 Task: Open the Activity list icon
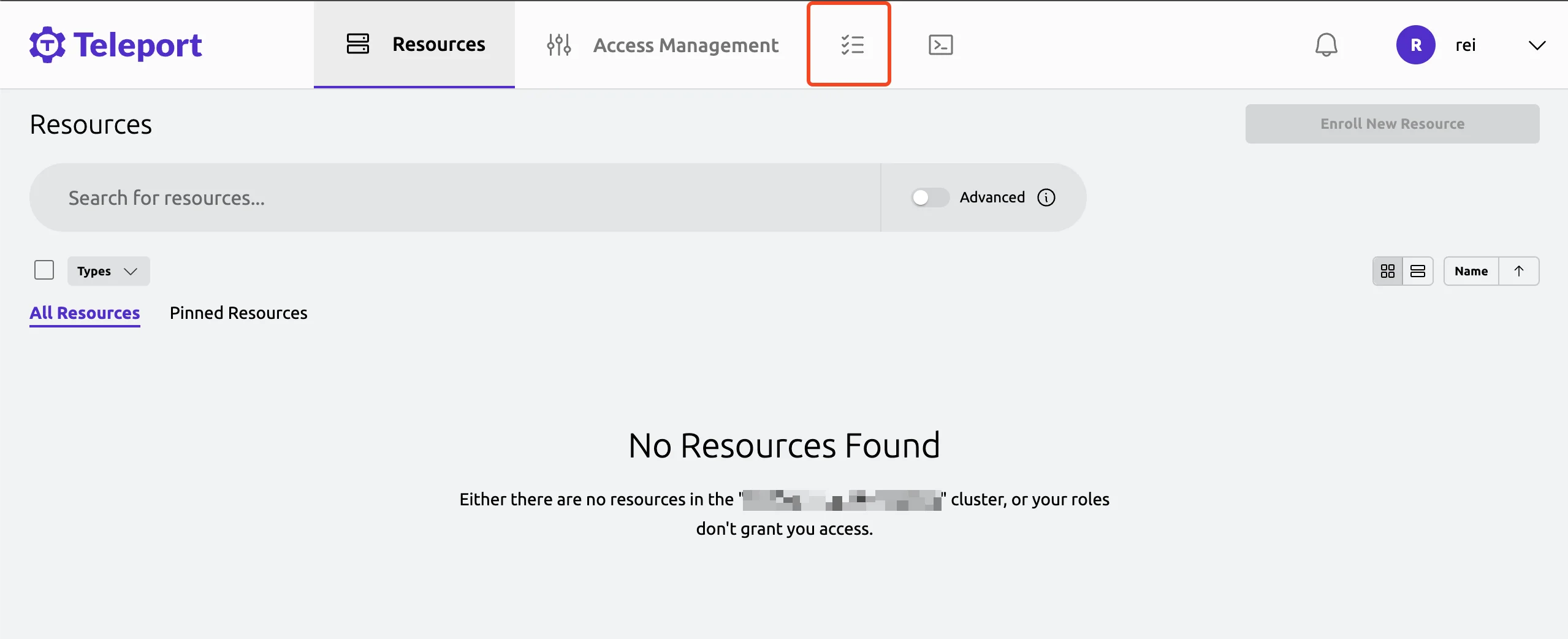[851, 45]
